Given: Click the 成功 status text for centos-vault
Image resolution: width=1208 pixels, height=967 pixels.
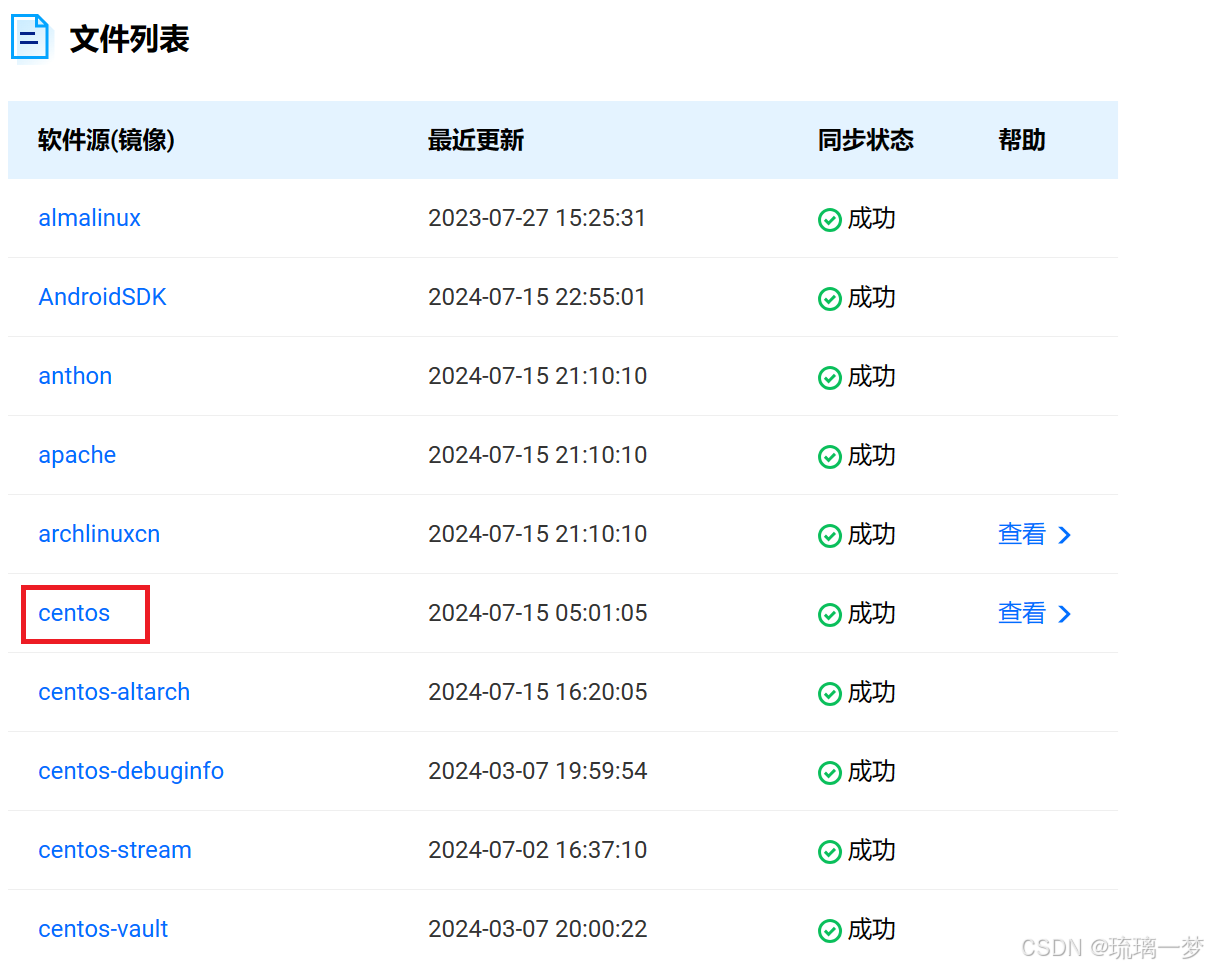Looking at the screenshot, I should pyautogui.click(x=872, y=930).
